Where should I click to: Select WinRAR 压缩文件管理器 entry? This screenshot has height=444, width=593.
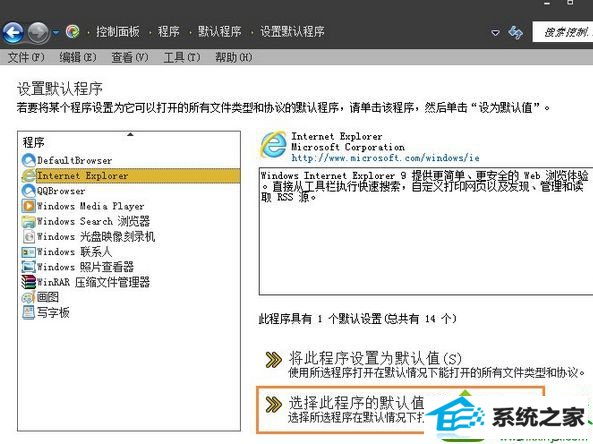93,282
